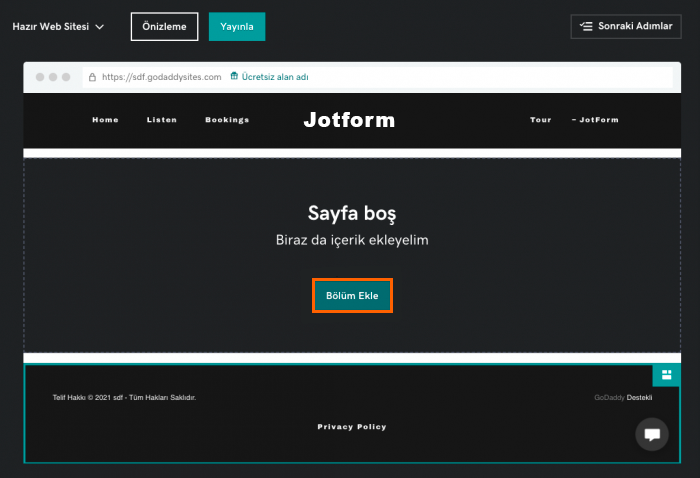Open the chat support bubble
Viewport: 700px width, 478px height.
[x=652, y=434]
